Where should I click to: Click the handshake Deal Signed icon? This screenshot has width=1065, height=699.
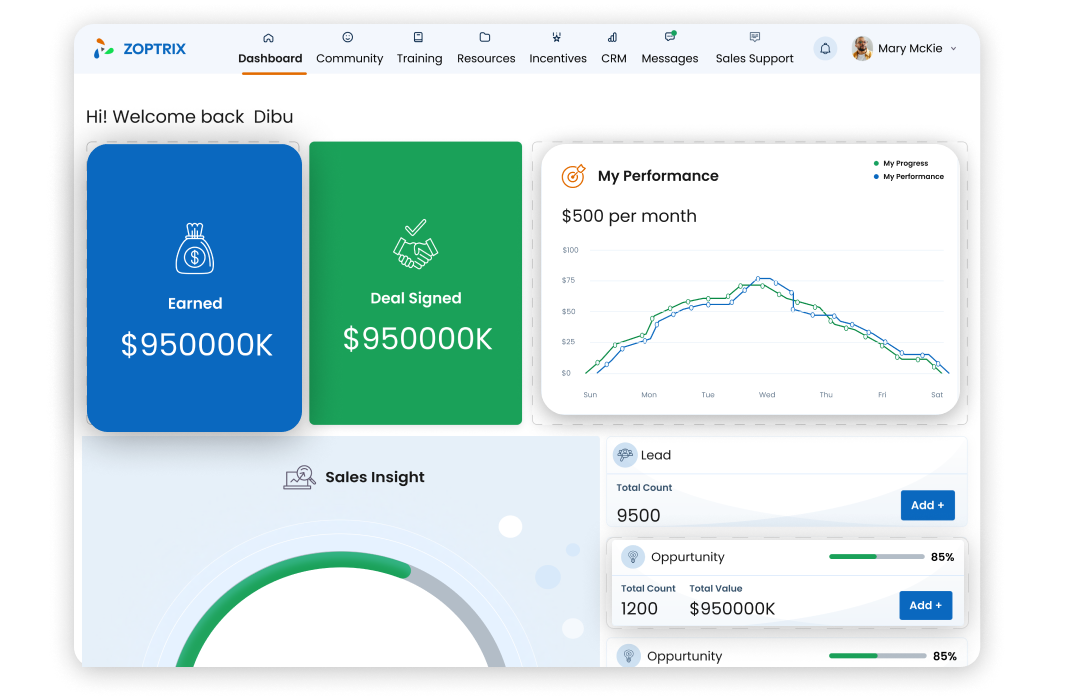coord(415,245)
